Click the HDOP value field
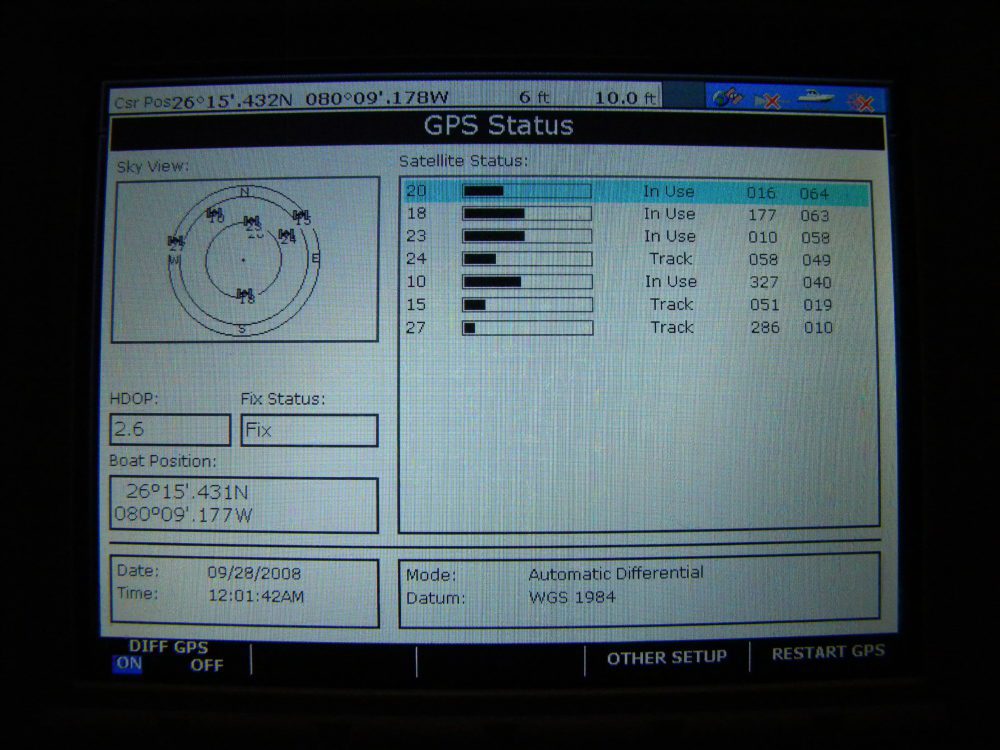Viewport: 1000px width, 750px height. [x=170, y=430]
